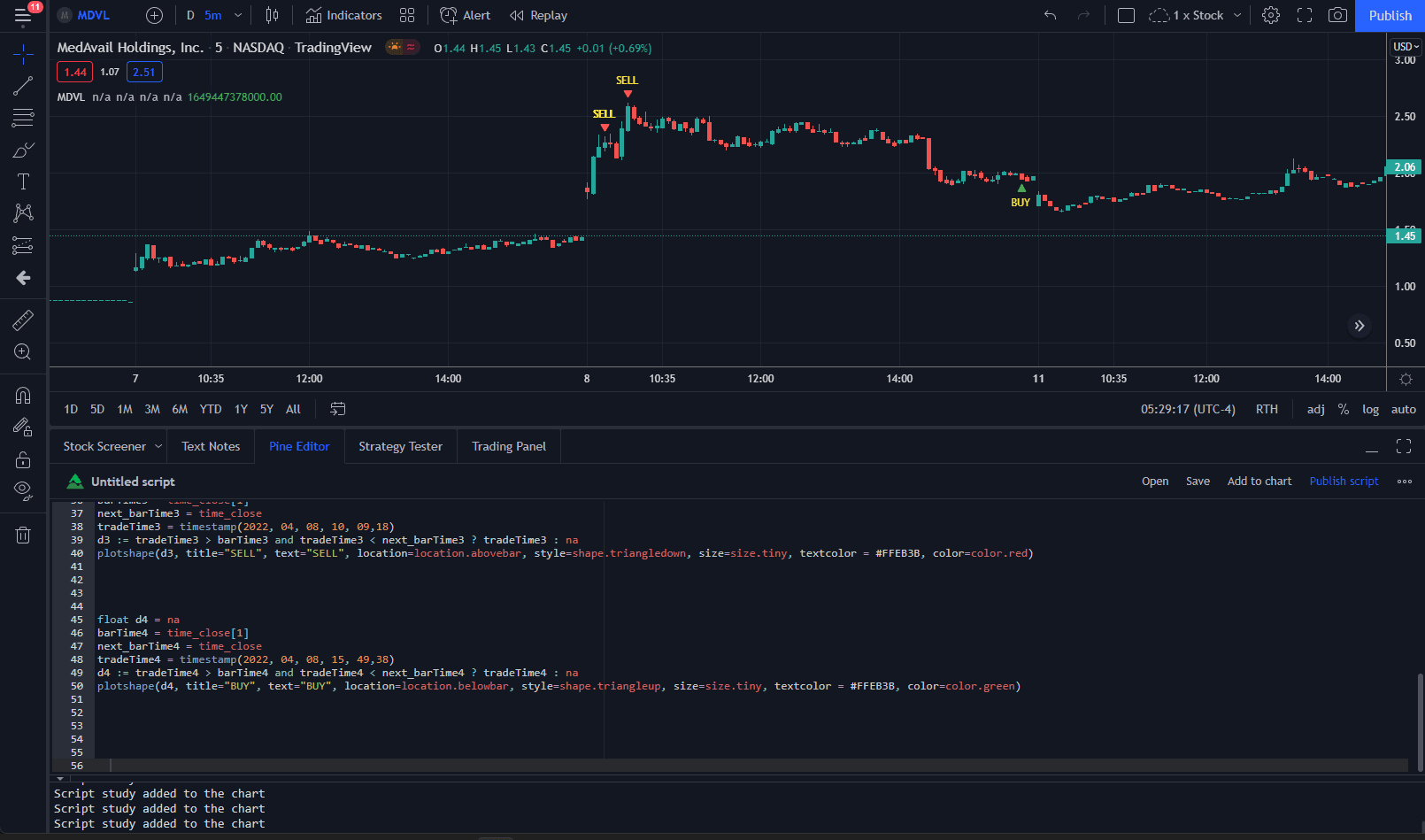Toggle magnet mode for drawings

click(23, 395)
